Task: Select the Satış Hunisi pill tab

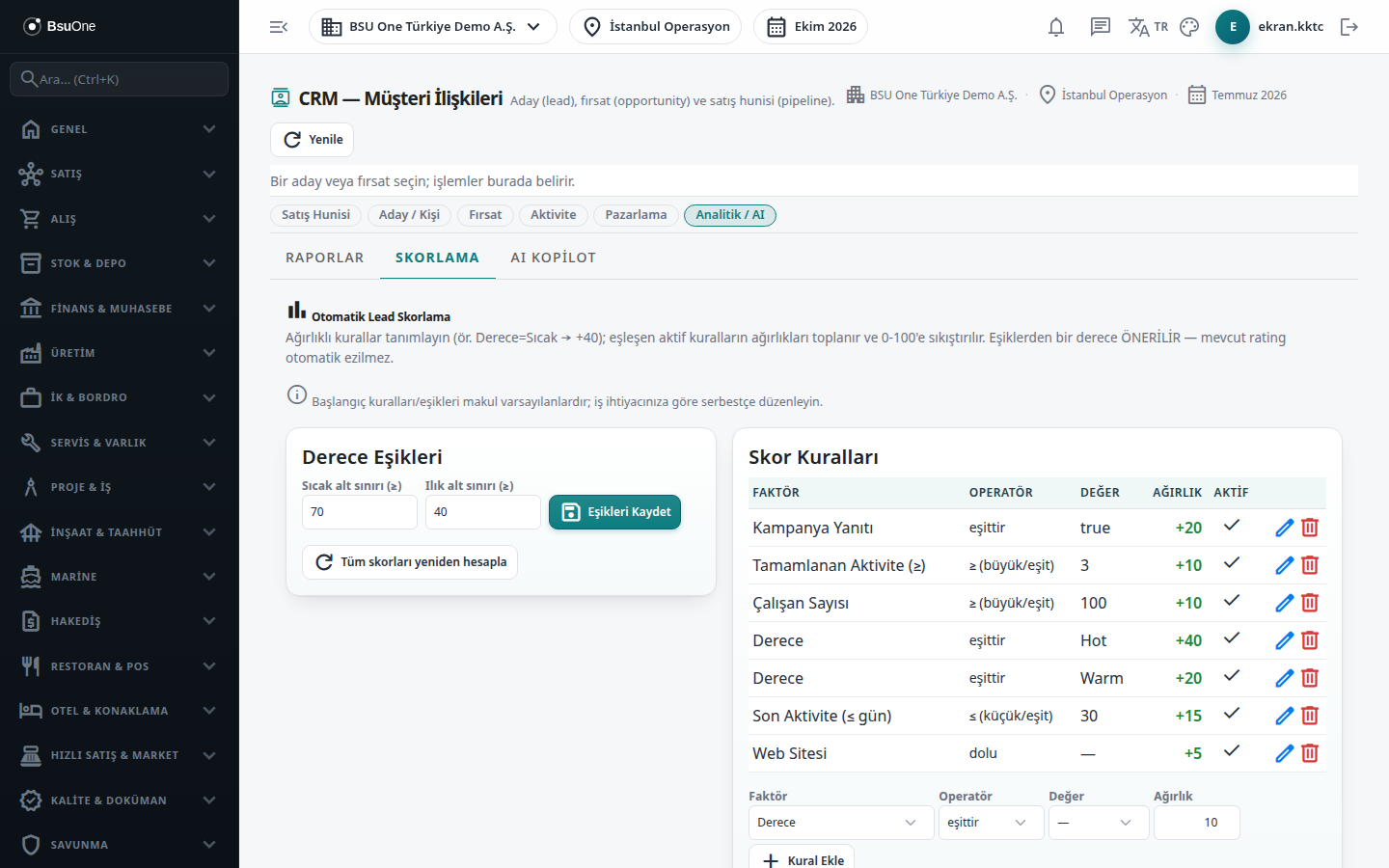Action: click(316, 215)
